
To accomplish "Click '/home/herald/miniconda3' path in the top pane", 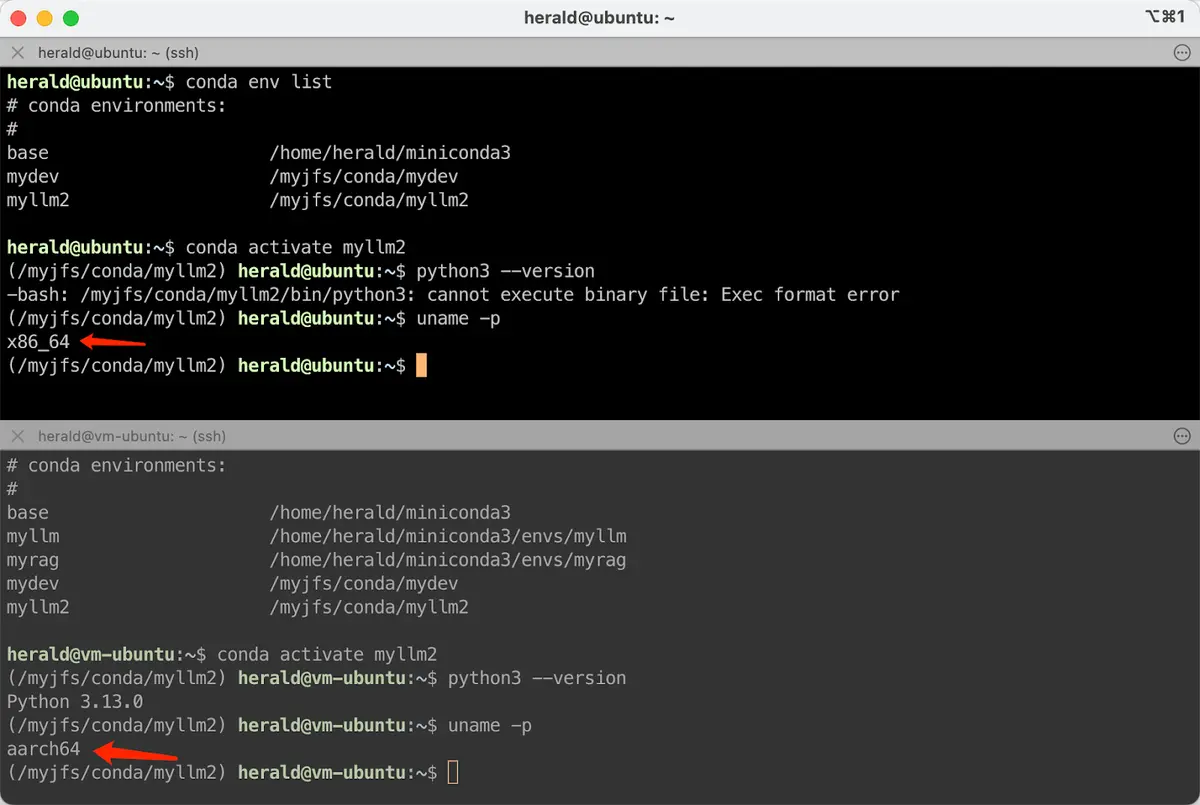I will coord(390,152).
